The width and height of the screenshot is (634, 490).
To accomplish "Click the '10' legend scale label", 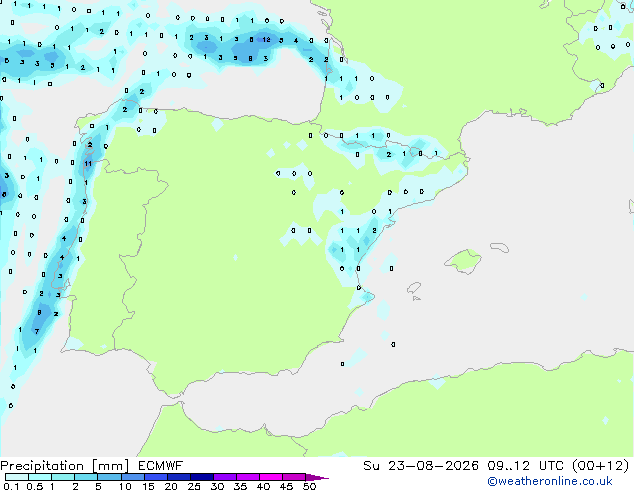I will click(125, 486).
